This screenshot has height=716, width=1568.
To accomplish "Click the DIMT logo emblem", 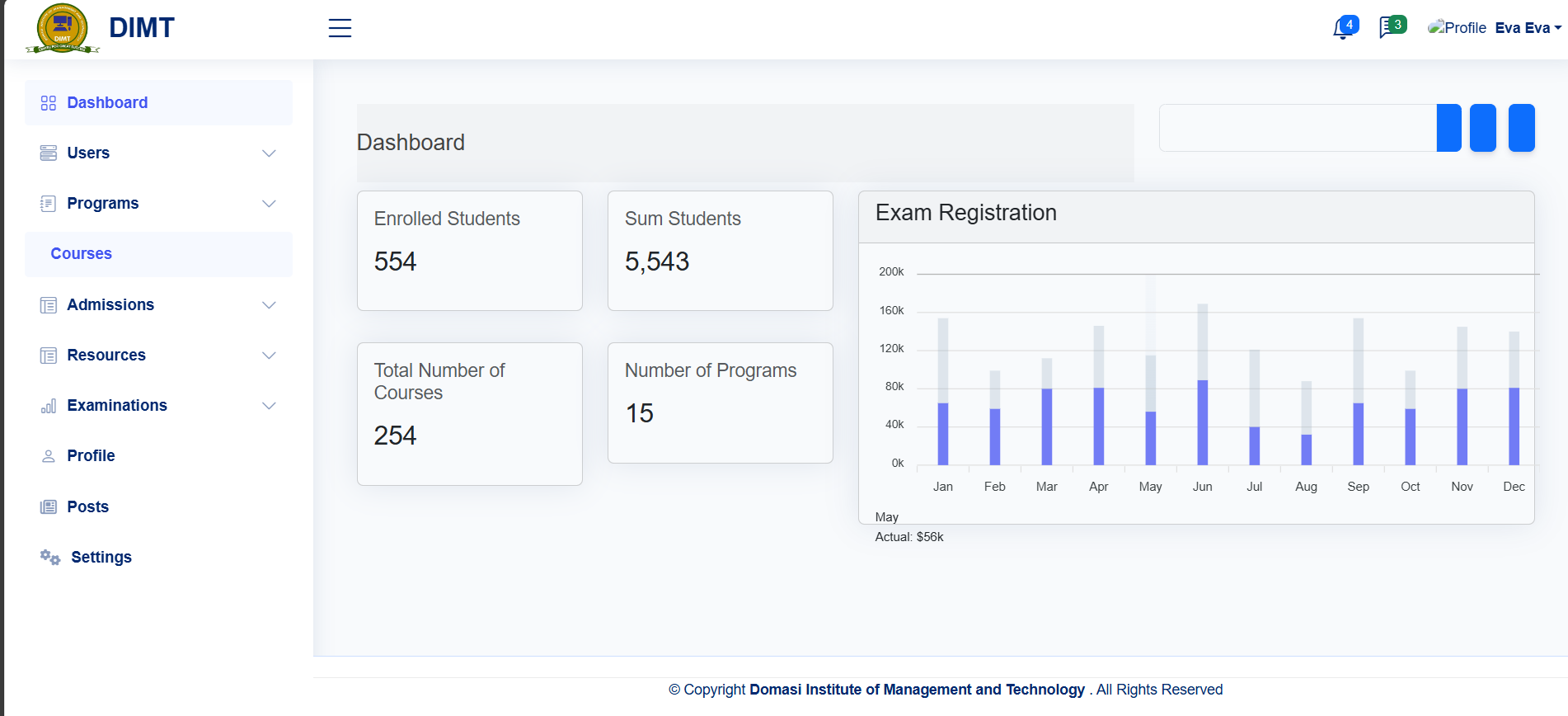I will pos(63,28).
